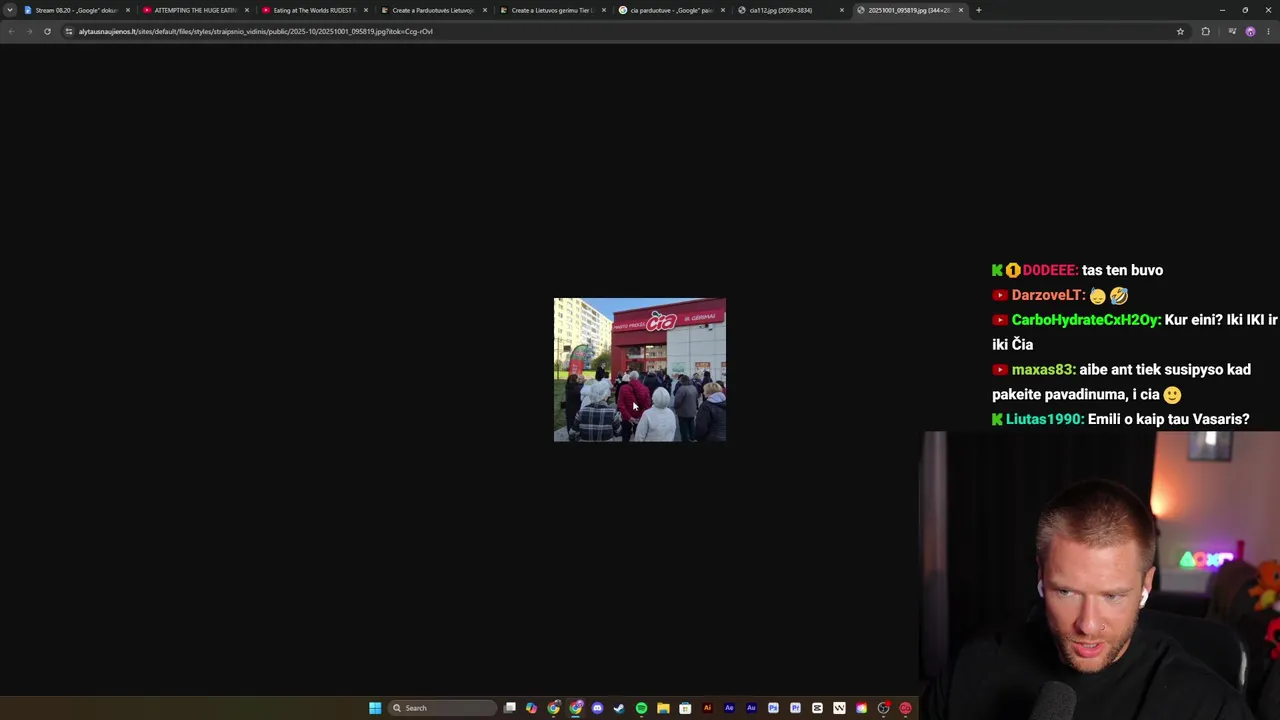Open OBS Studio from the taskbar

pos(883,708)
